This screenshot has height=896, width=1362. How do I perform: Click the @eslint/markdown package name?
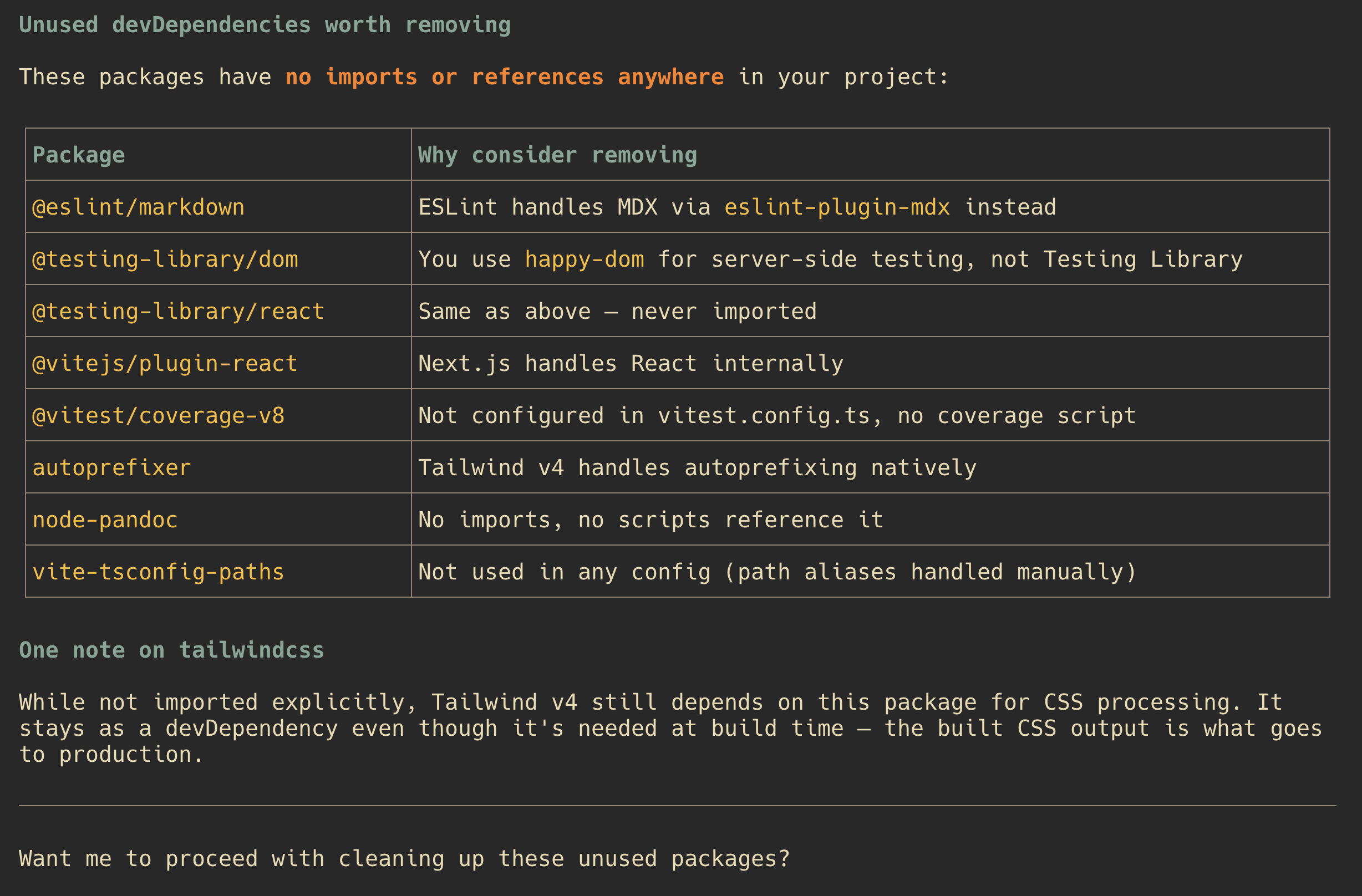(139, 207)
